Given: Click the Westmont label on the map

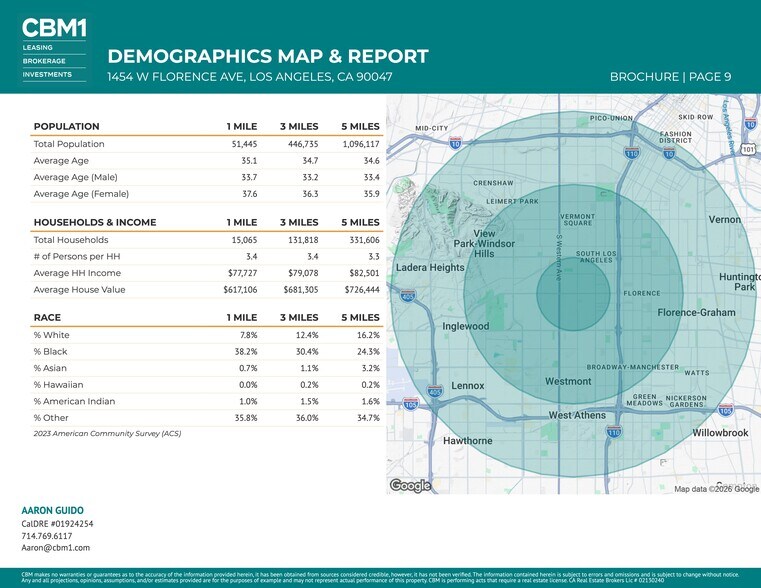Looking at the screenshot, I should (568, 381).
